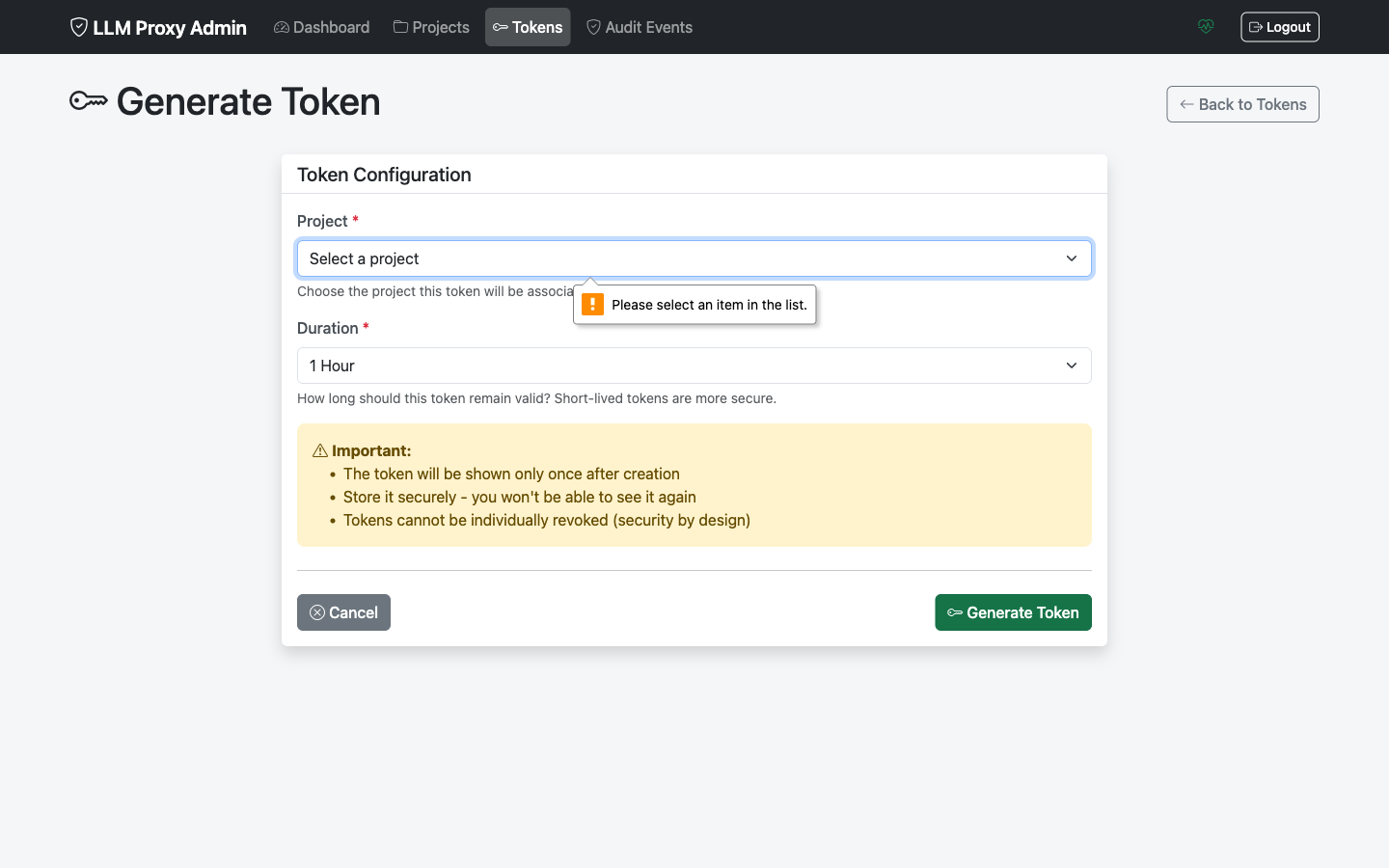Expand the Select a project dropdown
This screenshot has width=1389, height=868.
pos(694,258)
